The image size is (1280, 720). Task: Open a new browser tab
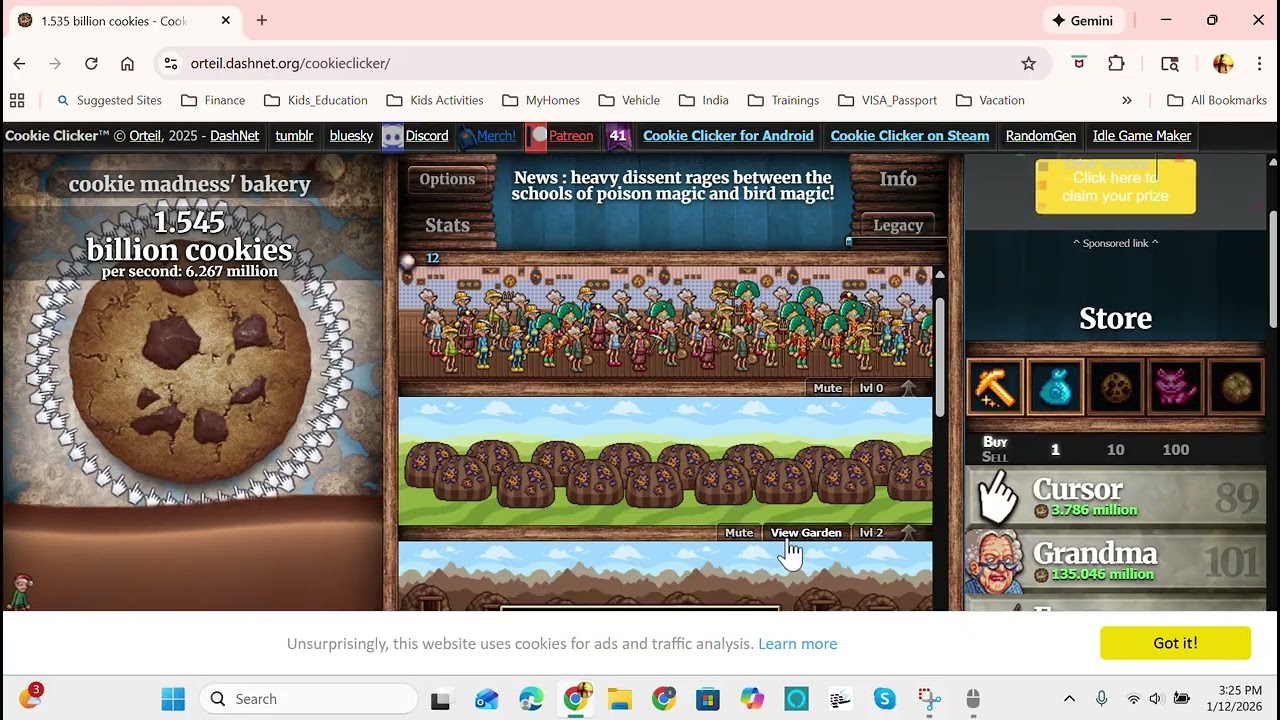coord(262,20)
